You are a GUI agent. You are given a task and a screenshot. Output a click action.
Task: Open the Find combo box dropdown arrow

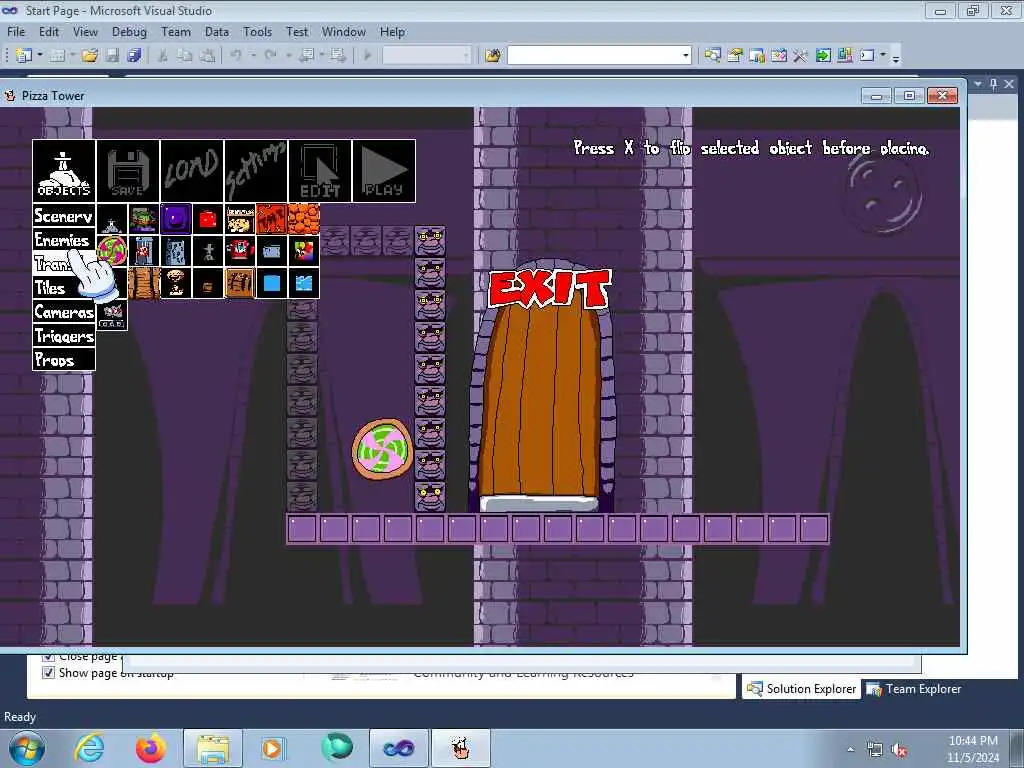[x=686, y=56]
